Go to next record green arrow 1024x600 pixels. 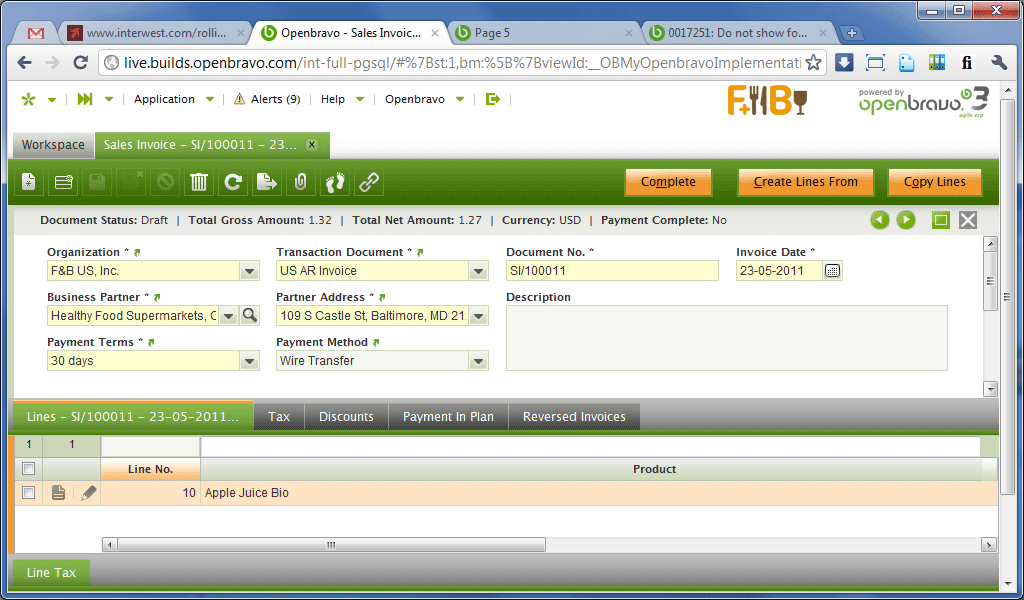pos(906,220)
